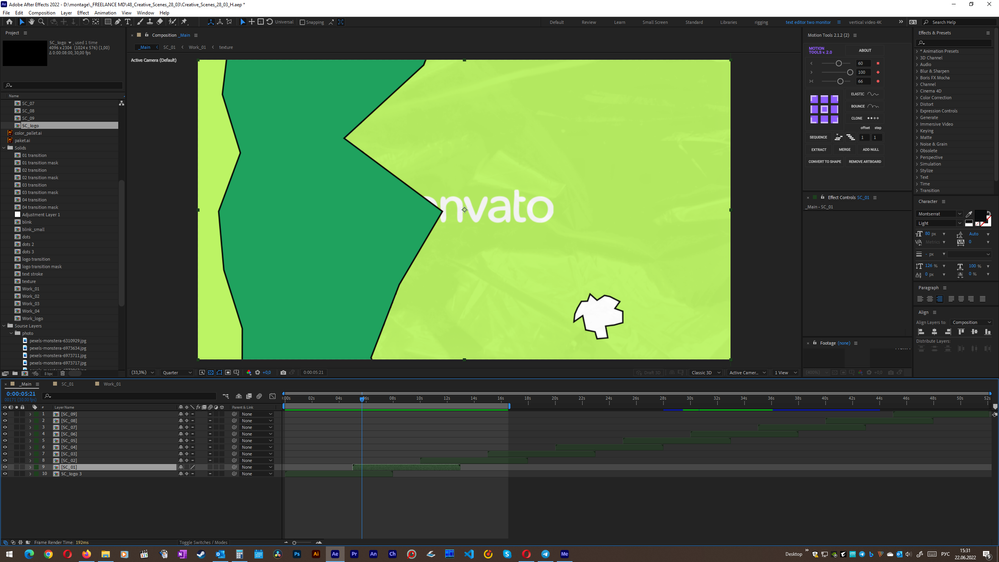Expand the SC_01 layer properties twirl
This screenshot has width=999, height=562.
pyautogui.click(x=30, y=467)
